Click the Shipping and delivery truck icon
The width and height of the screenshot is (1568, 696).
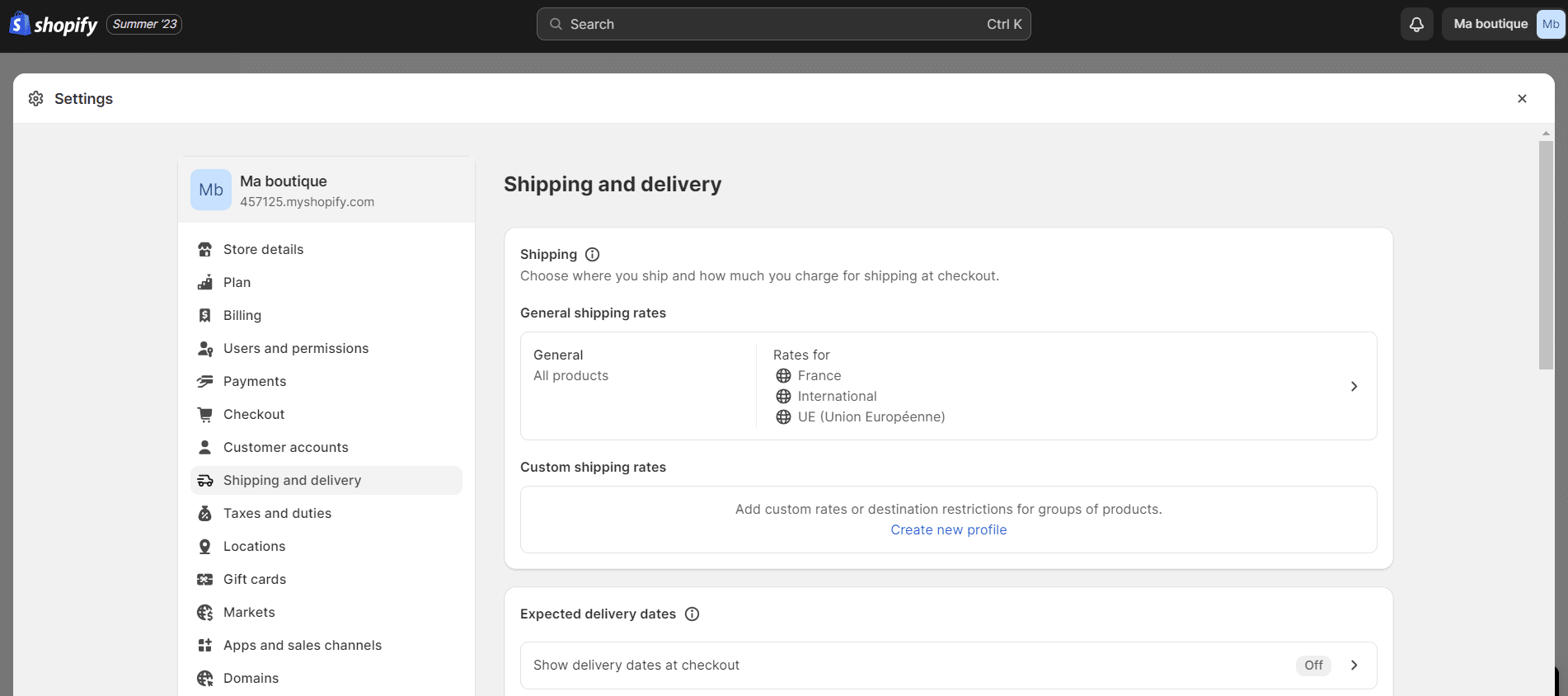click(x=205, y=480)
